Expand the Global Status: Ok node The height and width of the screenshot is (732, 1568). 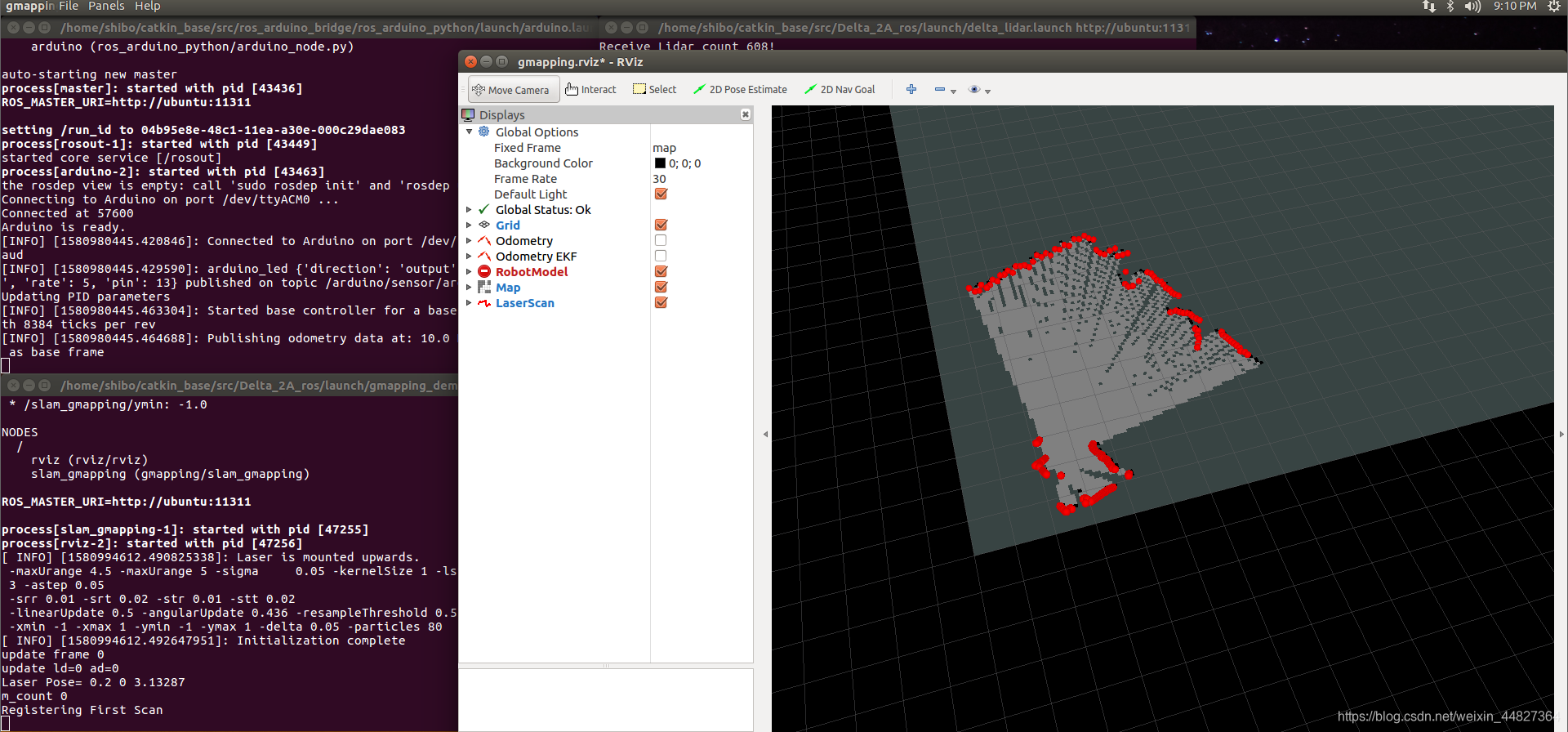pyautogui.click(x=469, y=210)
